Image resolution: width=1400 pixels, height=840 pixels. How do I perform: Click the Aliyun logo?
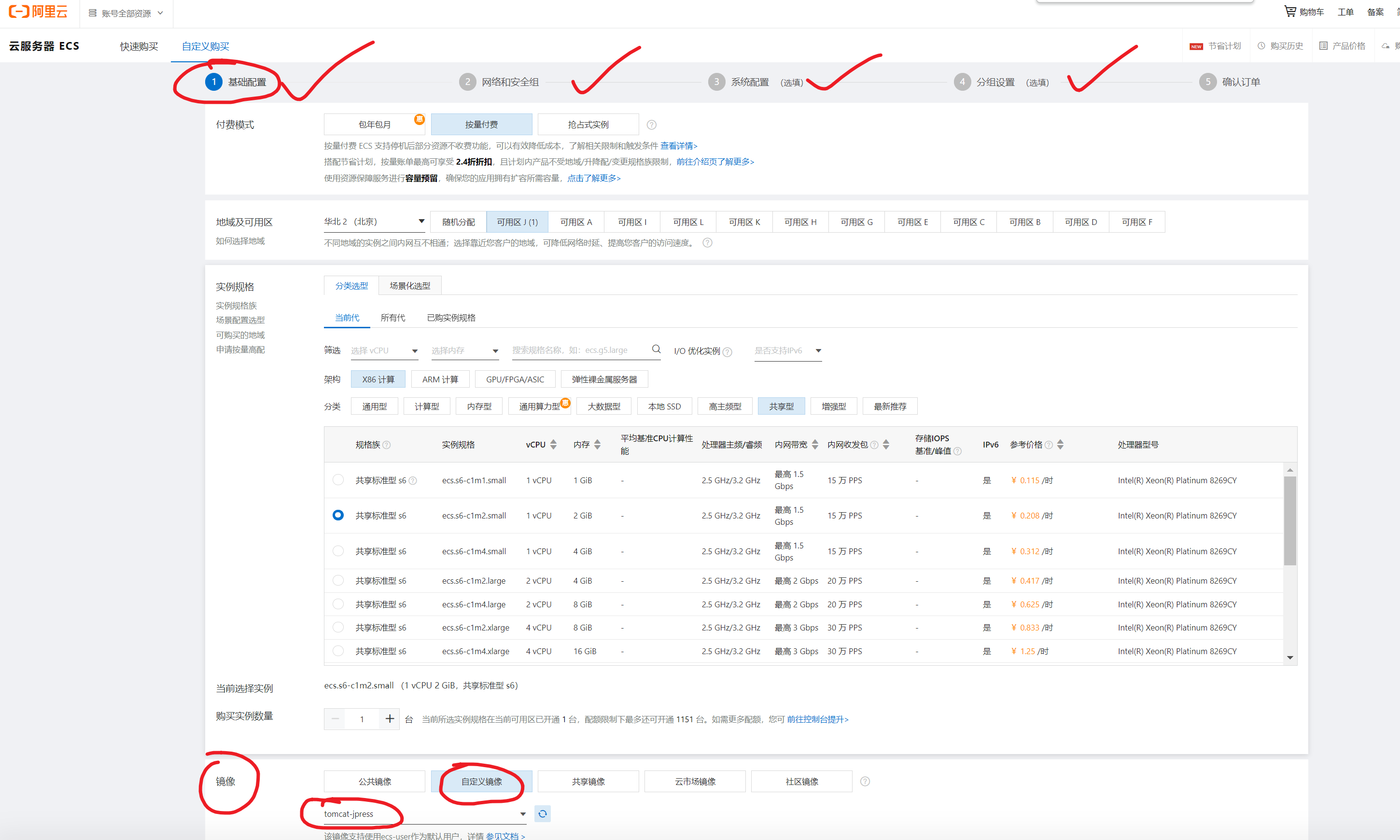[38, 12]
